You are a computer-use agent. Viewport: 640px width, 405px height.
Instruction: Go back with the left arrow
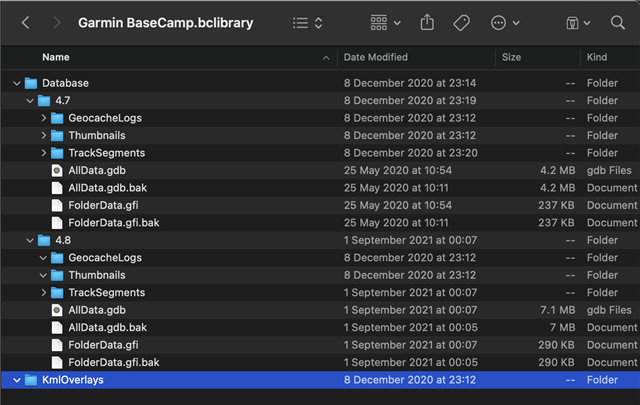click(x=26, y=23)
